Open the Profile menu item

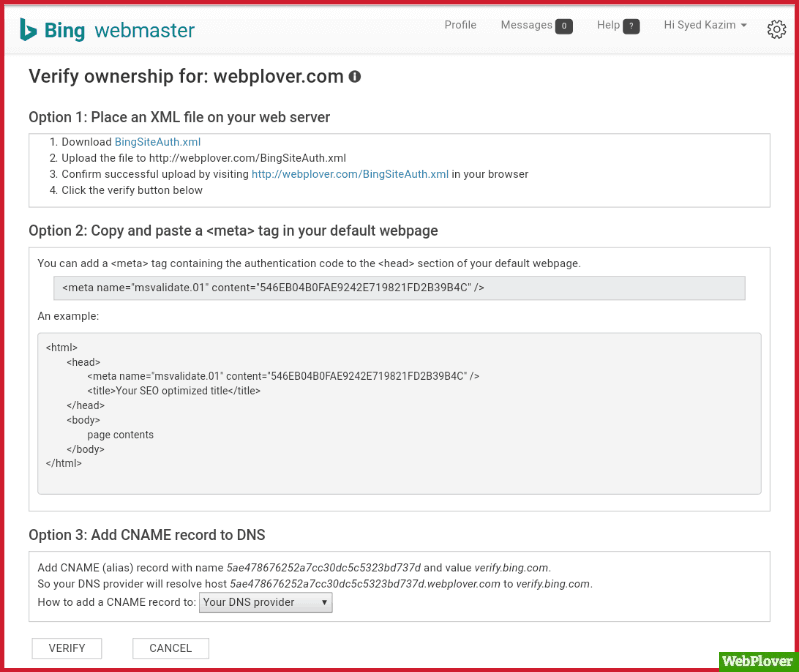pos(460,25)
